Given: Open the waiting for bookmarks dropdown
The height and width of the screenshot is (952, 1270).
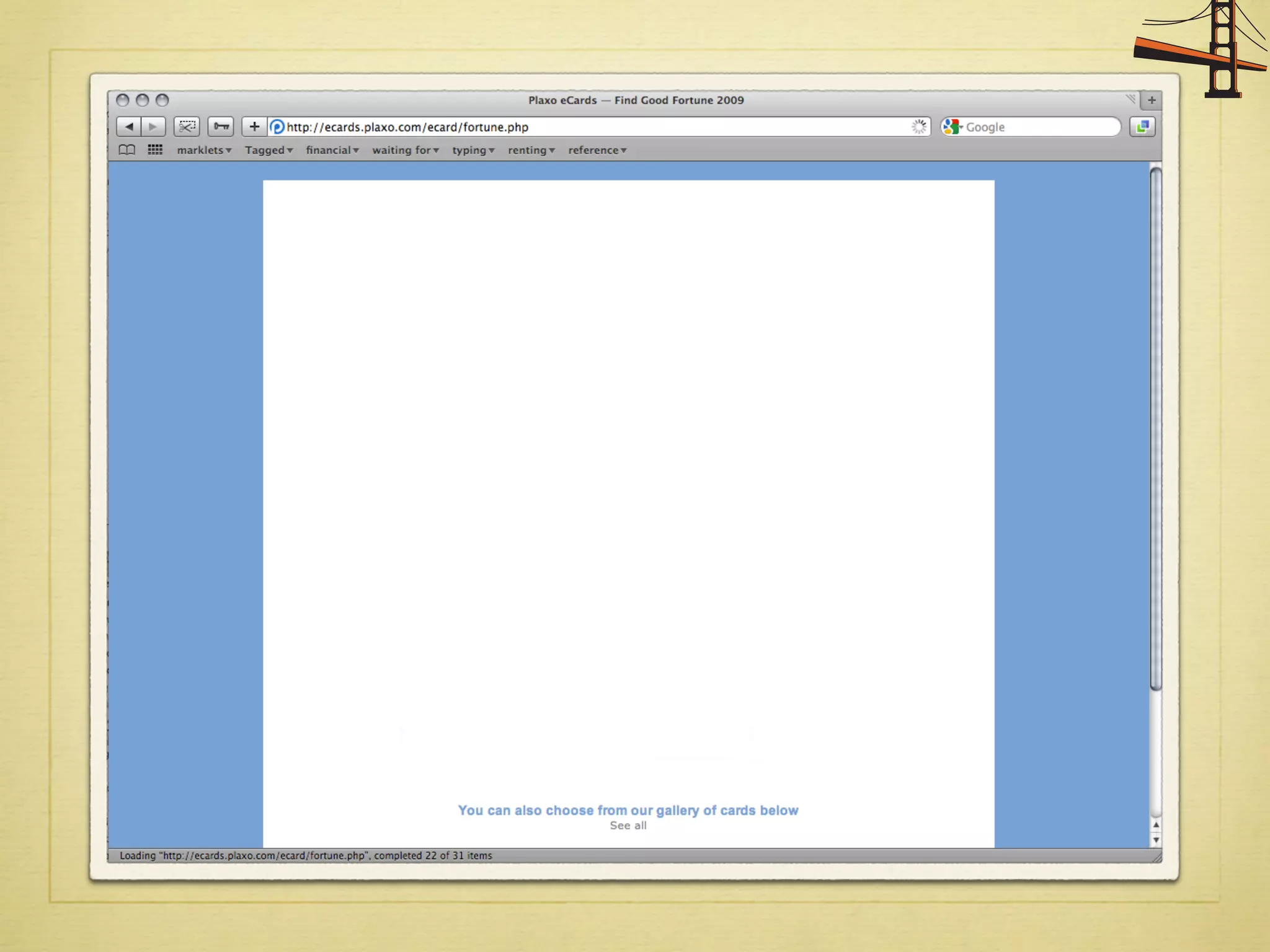Looking at the screenshot, I should [x=406, y=150].
